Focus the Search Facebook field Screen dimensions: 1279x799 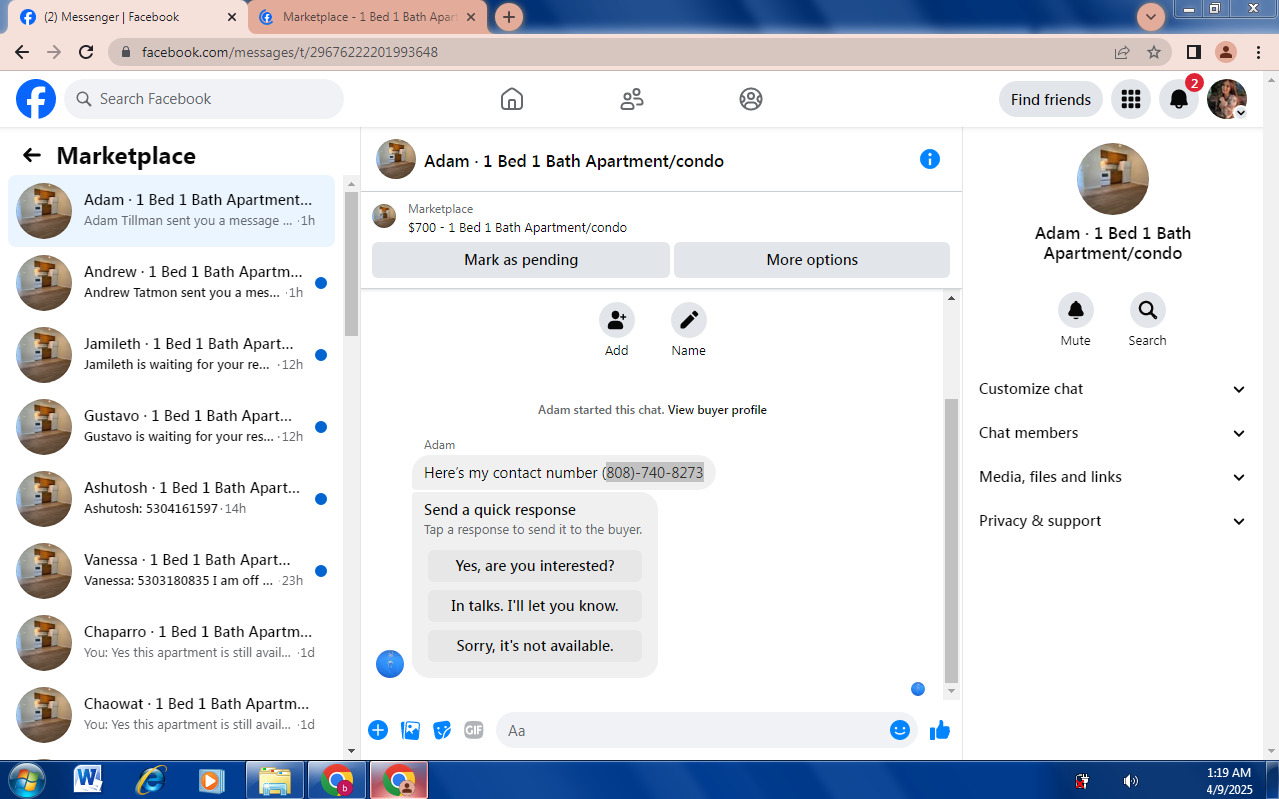tap(204, 99)
